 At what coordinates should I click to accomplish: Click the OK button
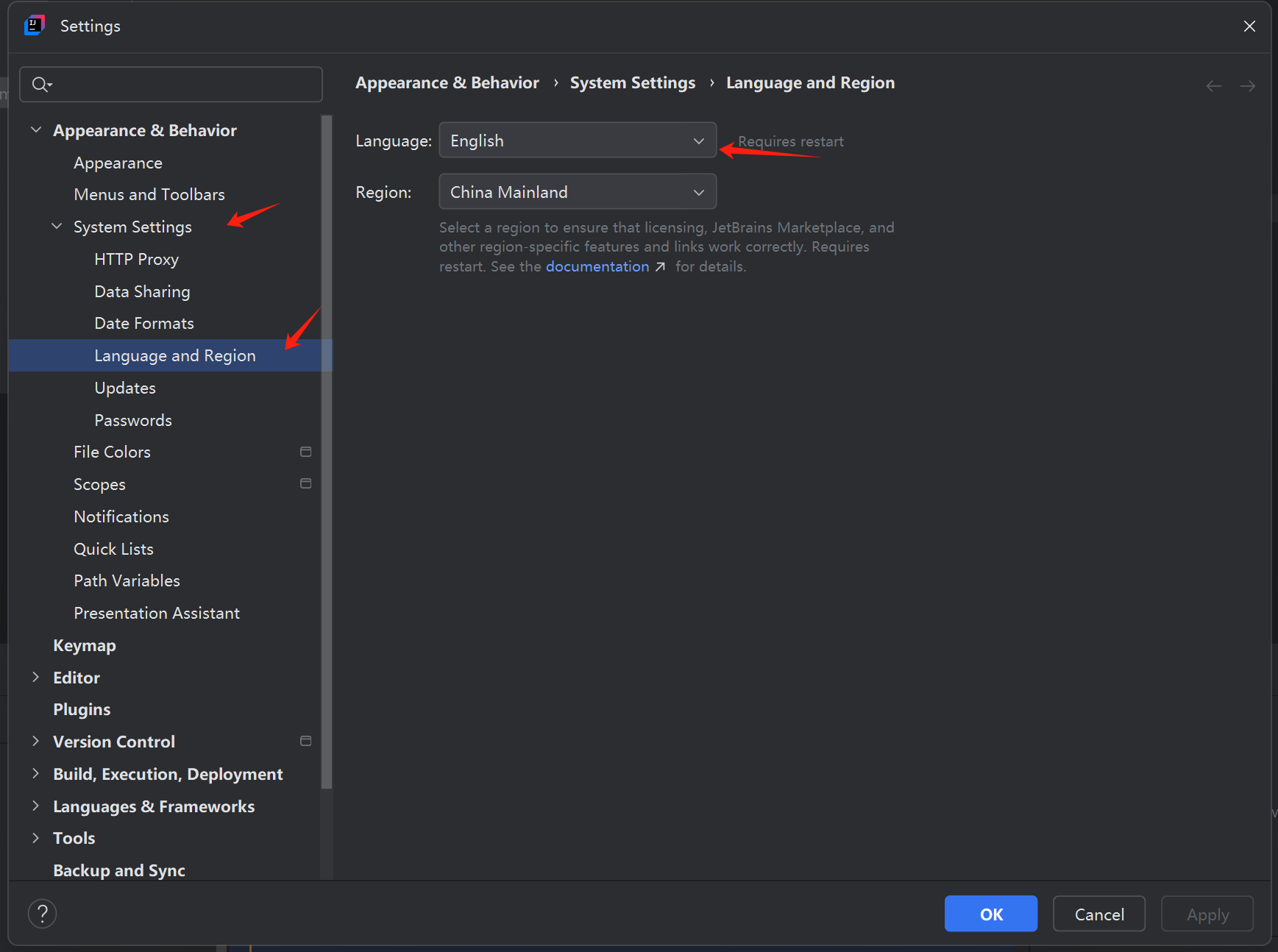click(x=991, y=914)
